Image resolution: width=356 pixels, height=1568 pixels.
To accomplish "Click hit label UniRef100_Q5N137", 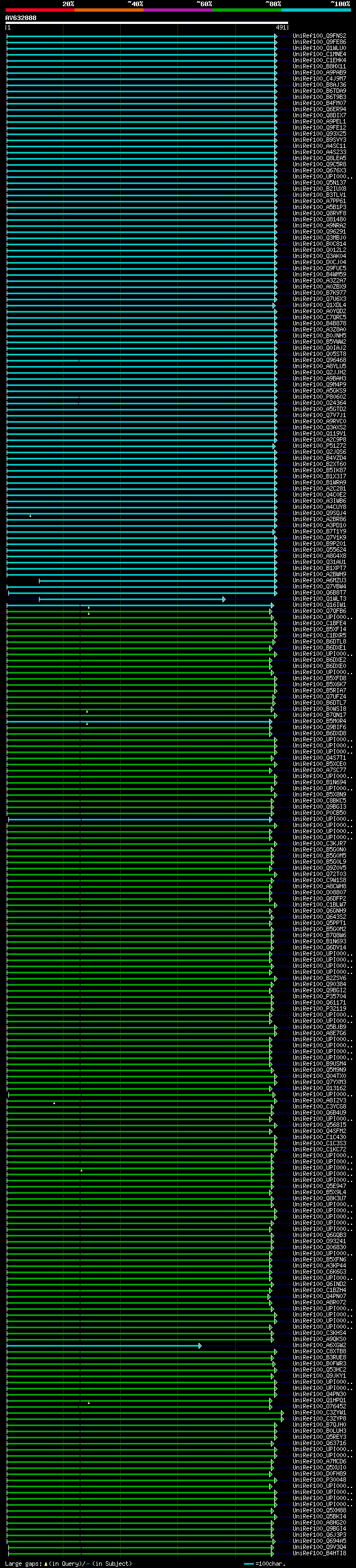I will tap(319, 182).
